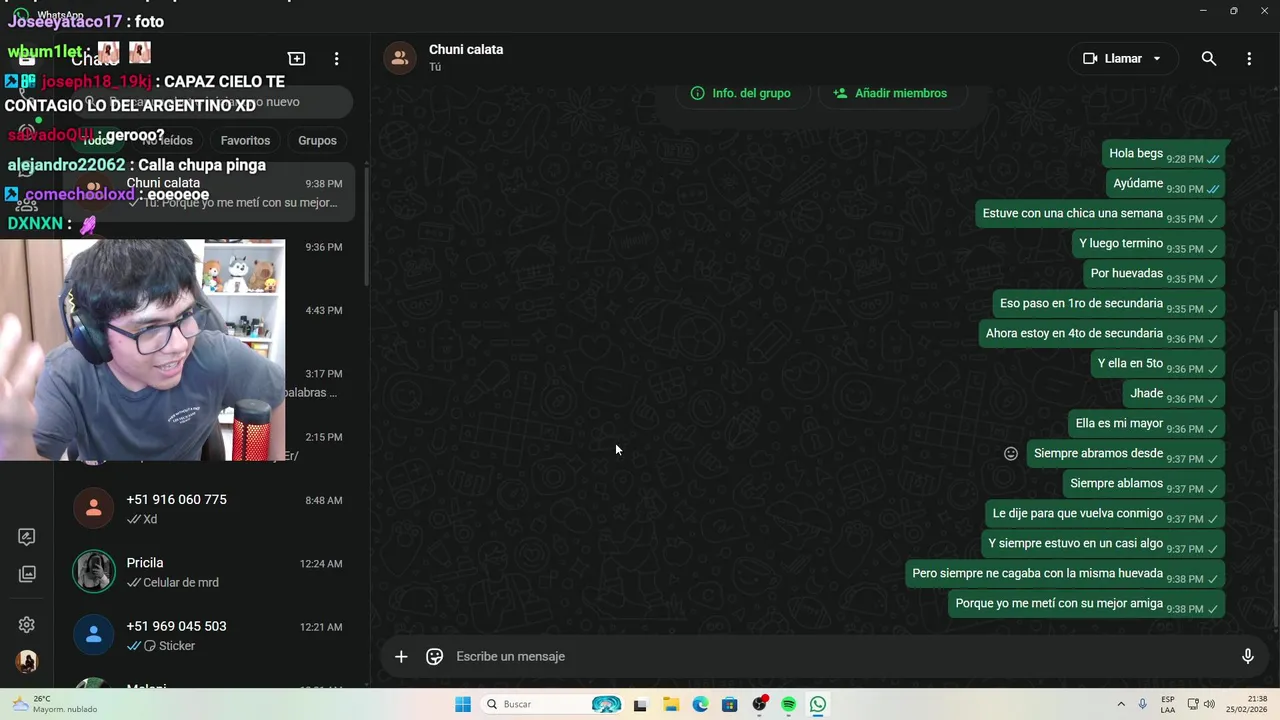
Task: Record a voice message with the microphone
Action: pyautogui.click(x=1247, y=656)
